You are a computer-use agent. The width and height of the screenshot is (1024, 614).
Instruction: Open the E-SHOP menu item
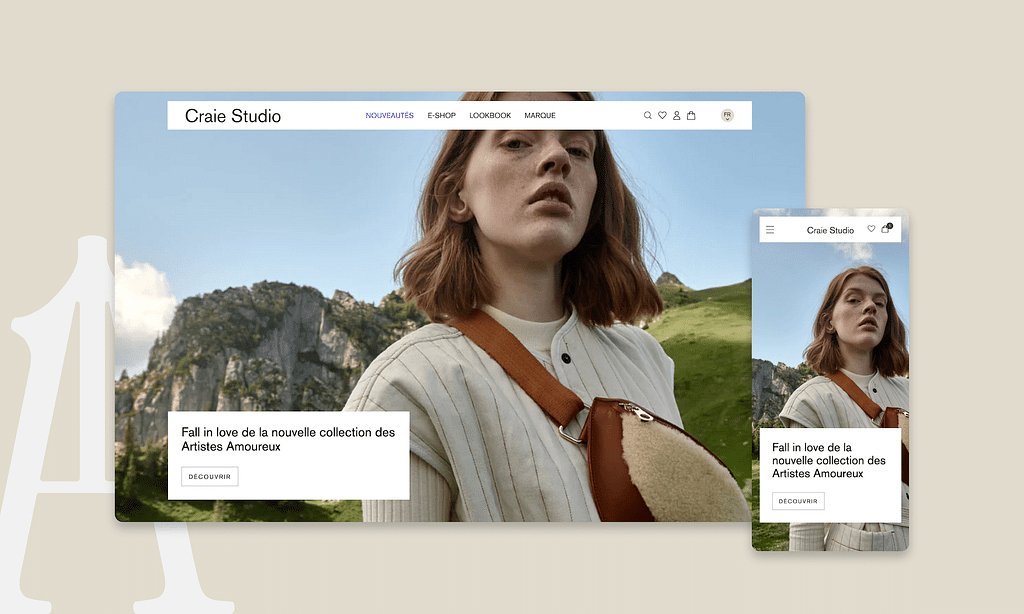coord(441,116)
